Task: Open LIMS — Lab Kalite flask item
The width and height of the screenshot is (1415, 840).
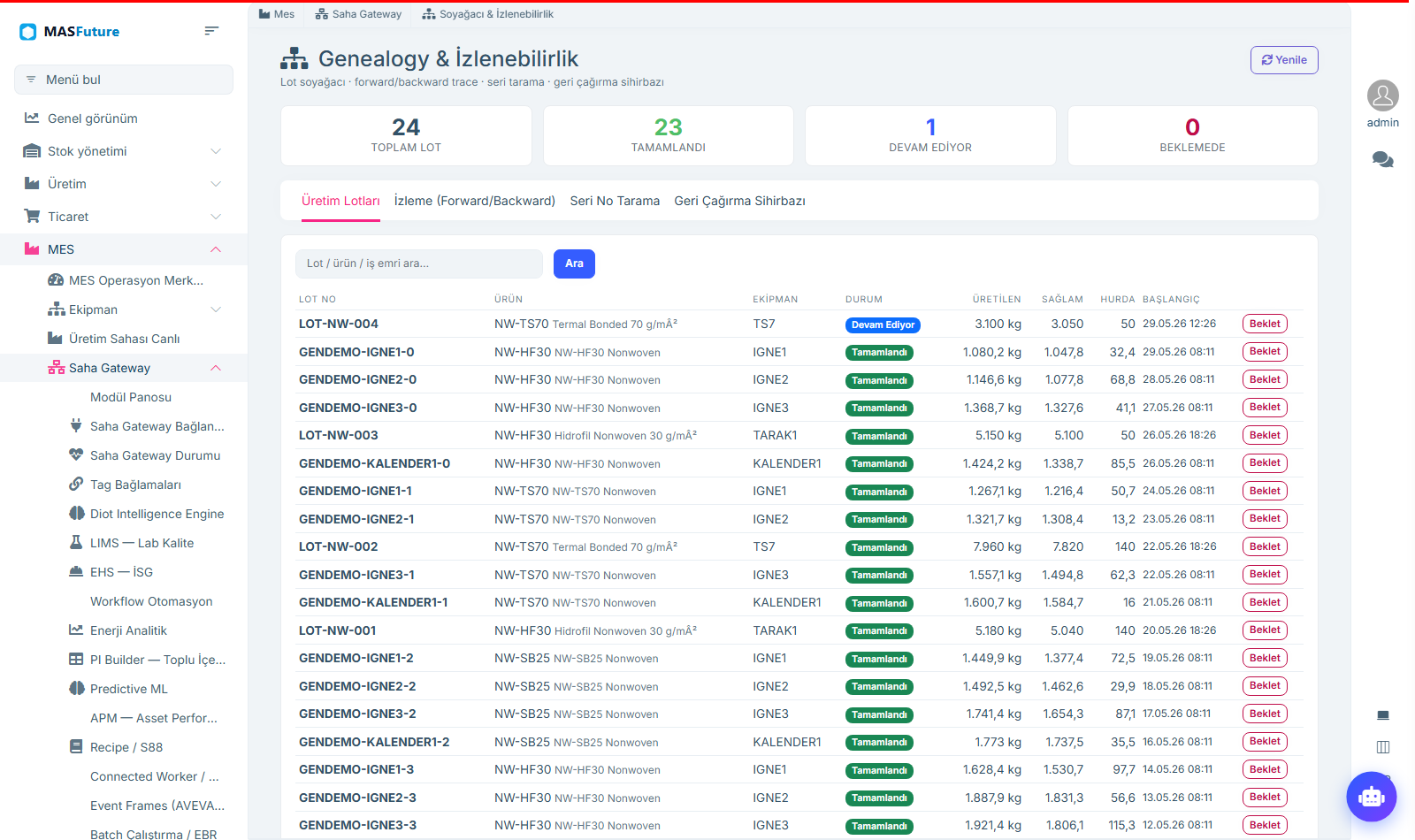Action: click(77, 543)
